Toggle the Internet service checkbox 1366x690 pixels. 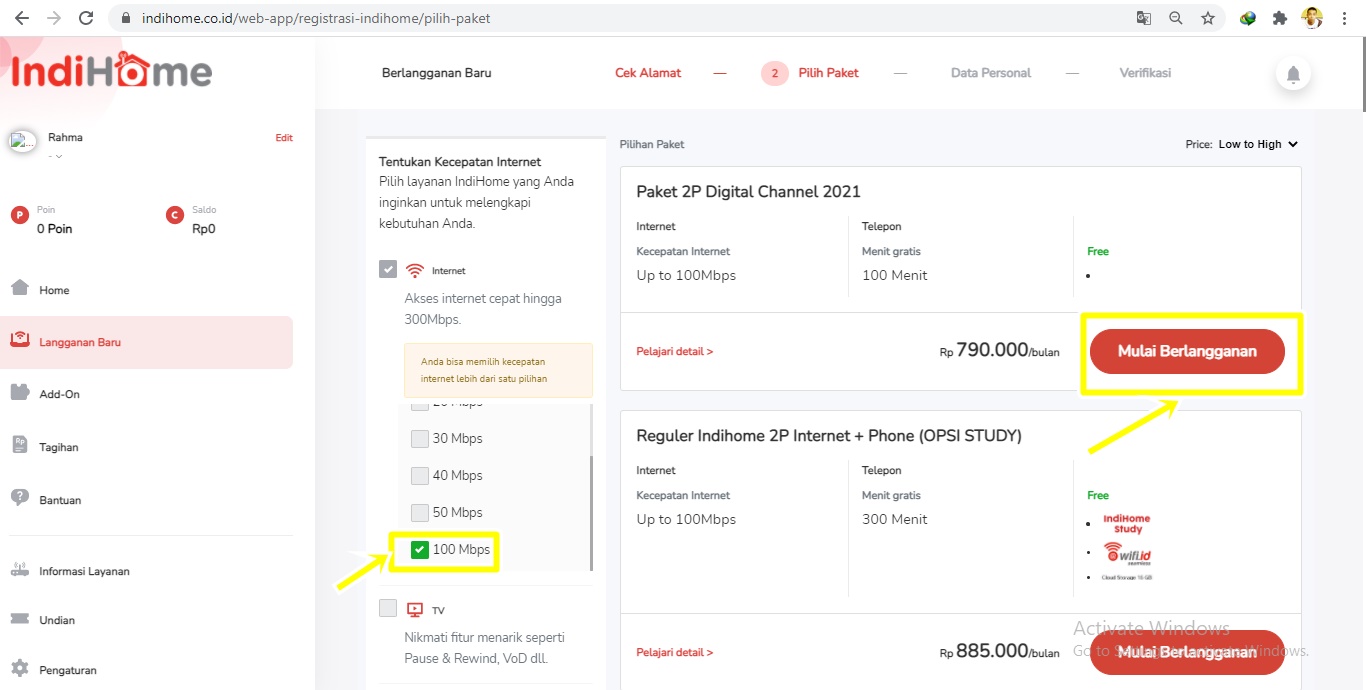pos(388,269)
